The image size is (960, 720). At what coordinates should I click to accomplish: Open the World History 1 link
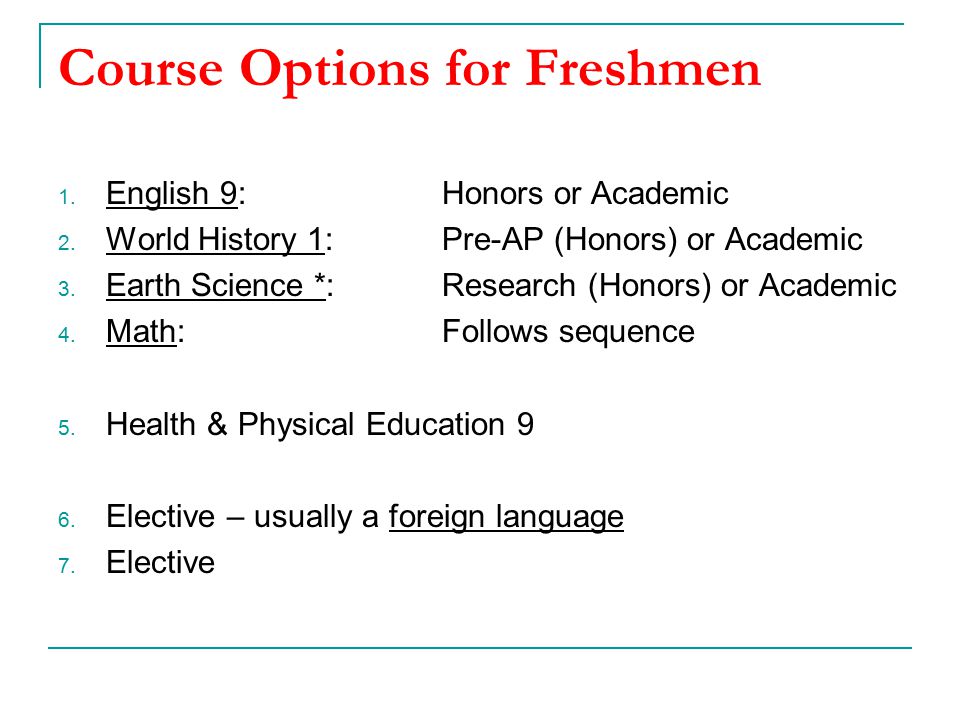click(215, 239)
